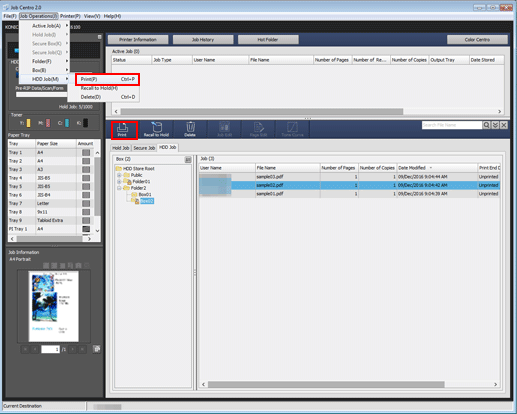
Task: Click the HDD Store Root folder icon
Action: [x=118, y=169]
